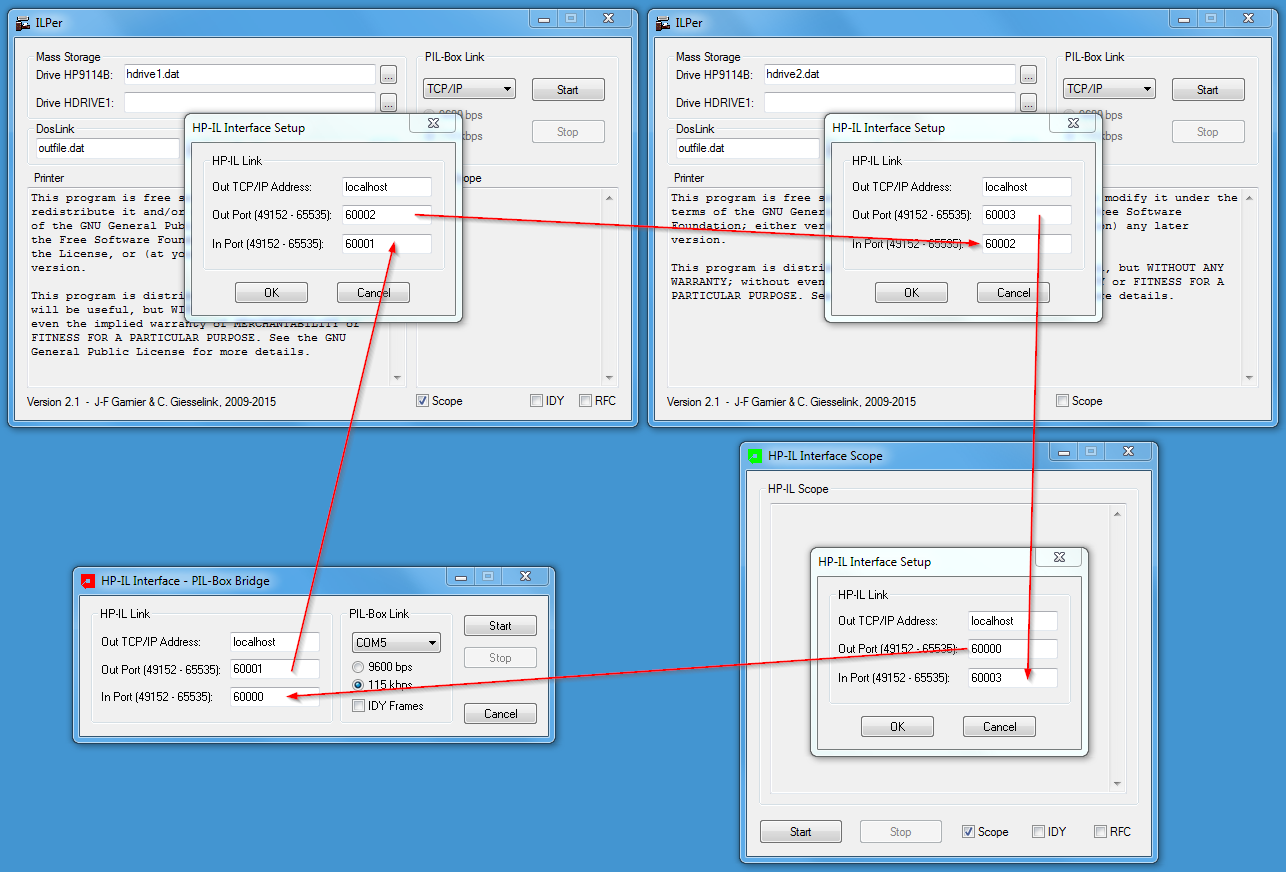The height and width of the screenshot is (872, 1286).
Task: Cancel the left ILPer setup dialog
Action: click(x=373, y=293)
